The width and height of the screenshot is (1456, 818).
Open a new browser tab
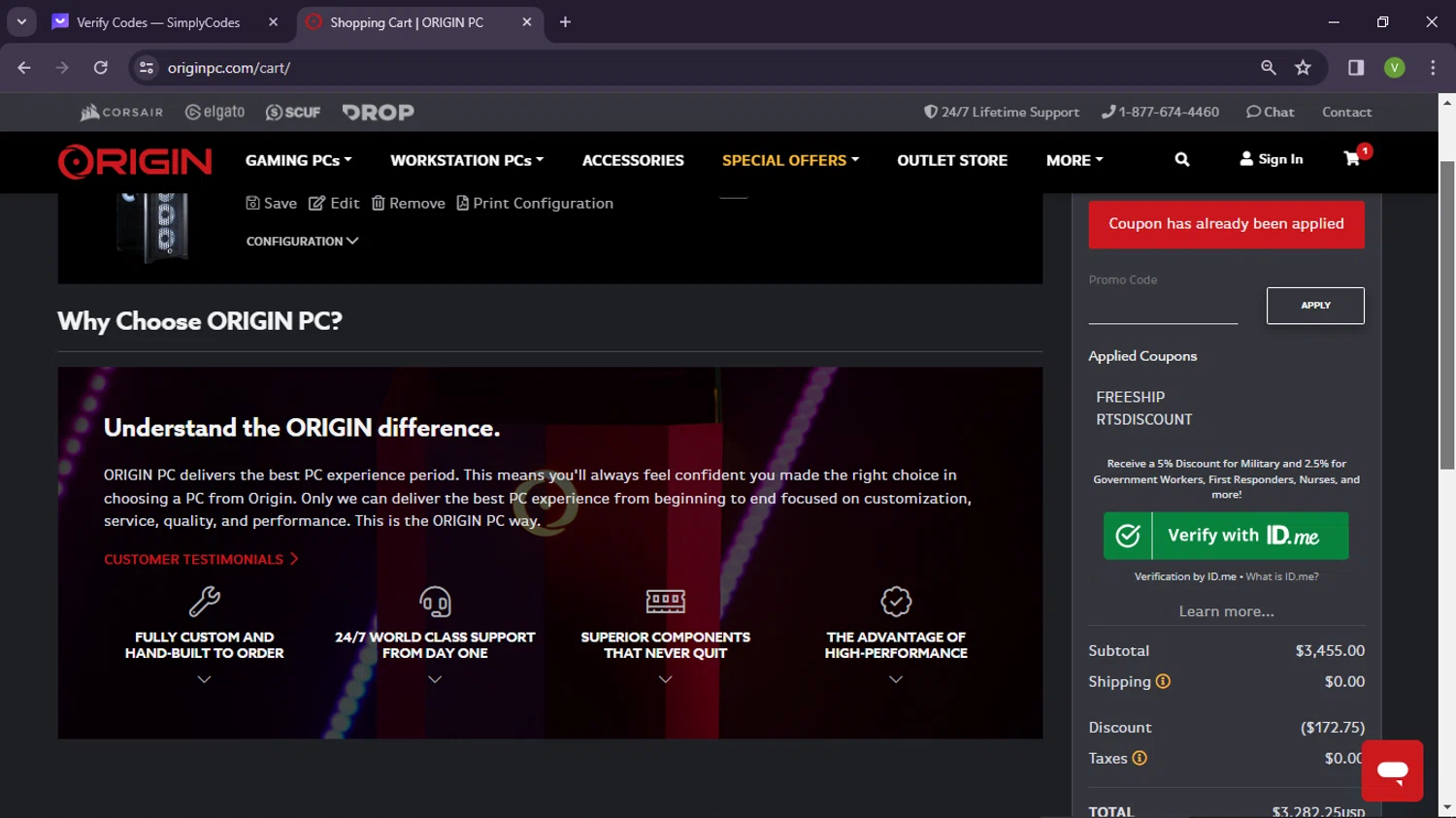[x=565, y=21]
